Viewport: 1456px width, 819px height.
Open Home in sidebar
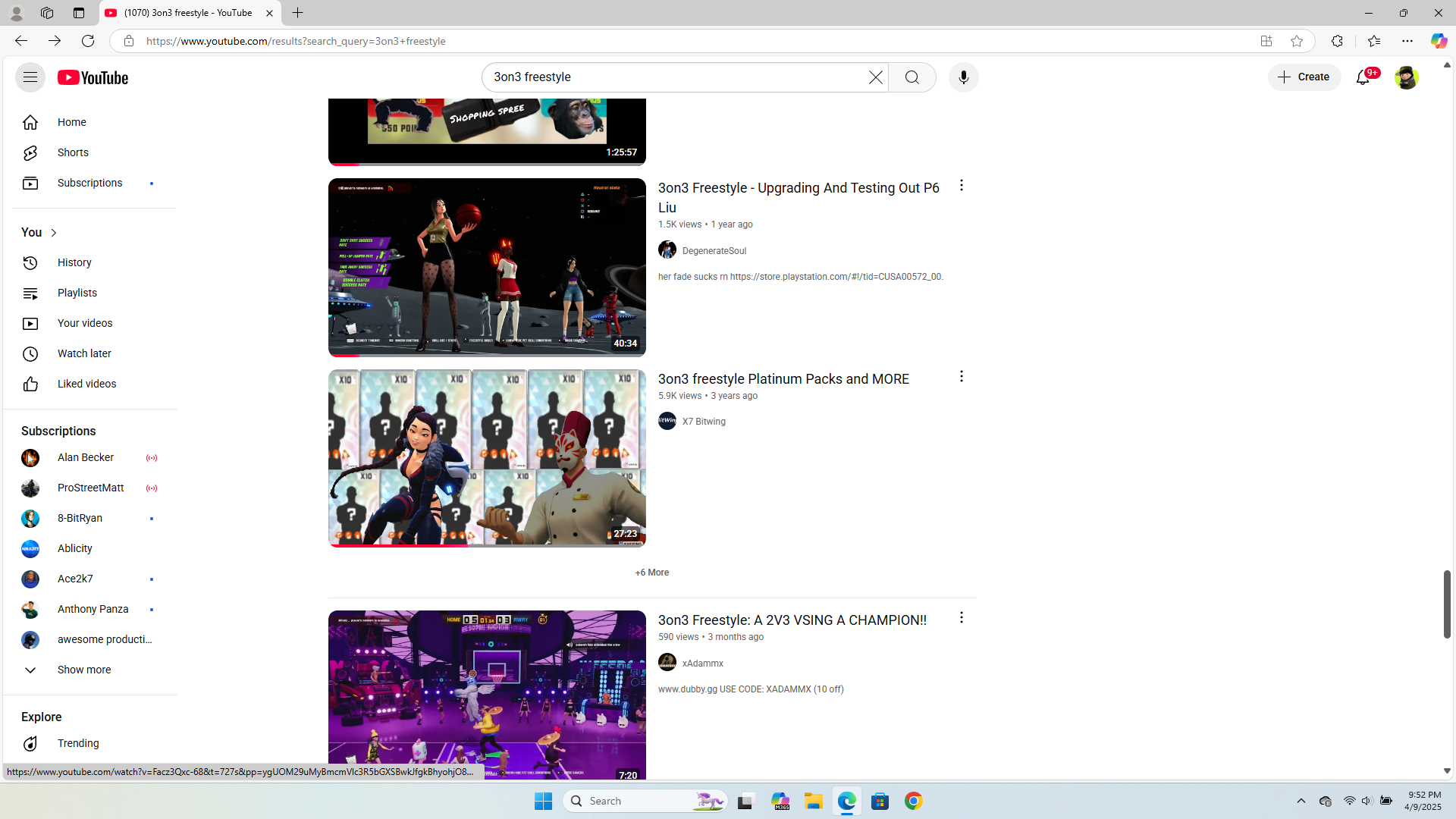click(89, 122)
